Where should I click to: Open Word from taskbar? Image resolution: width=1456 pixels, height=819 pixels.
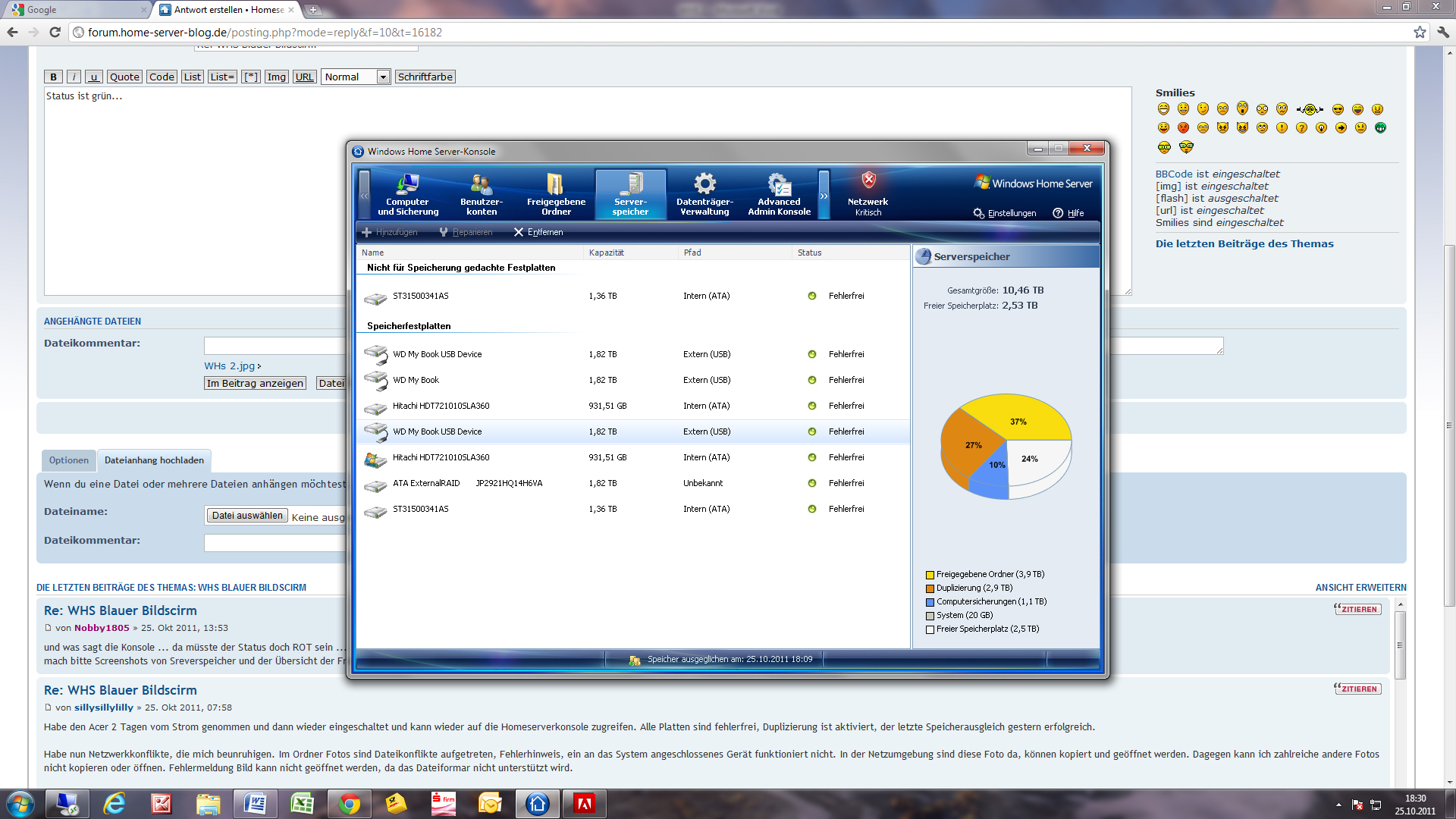(255, 804)
